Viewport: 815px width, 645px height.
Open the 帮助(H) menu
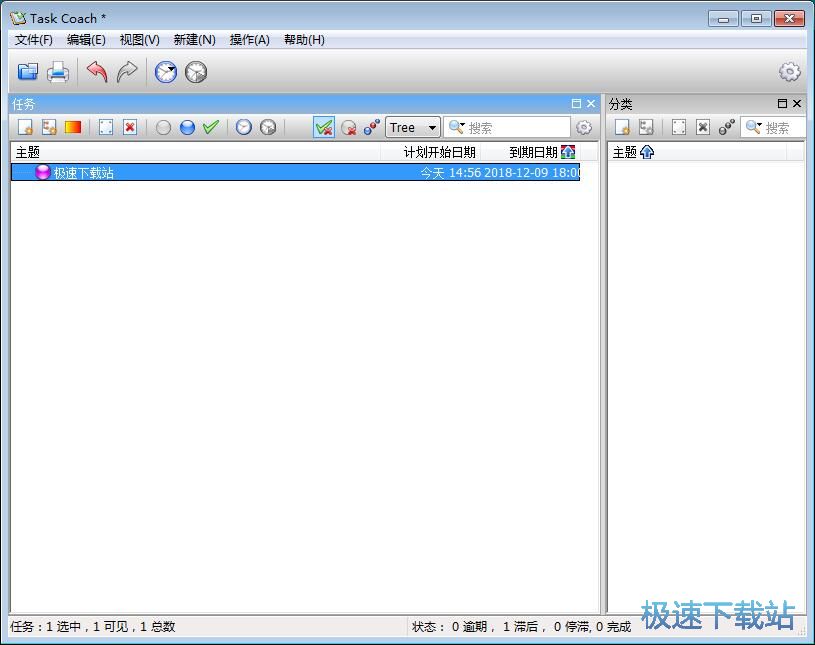coord(304,40)
